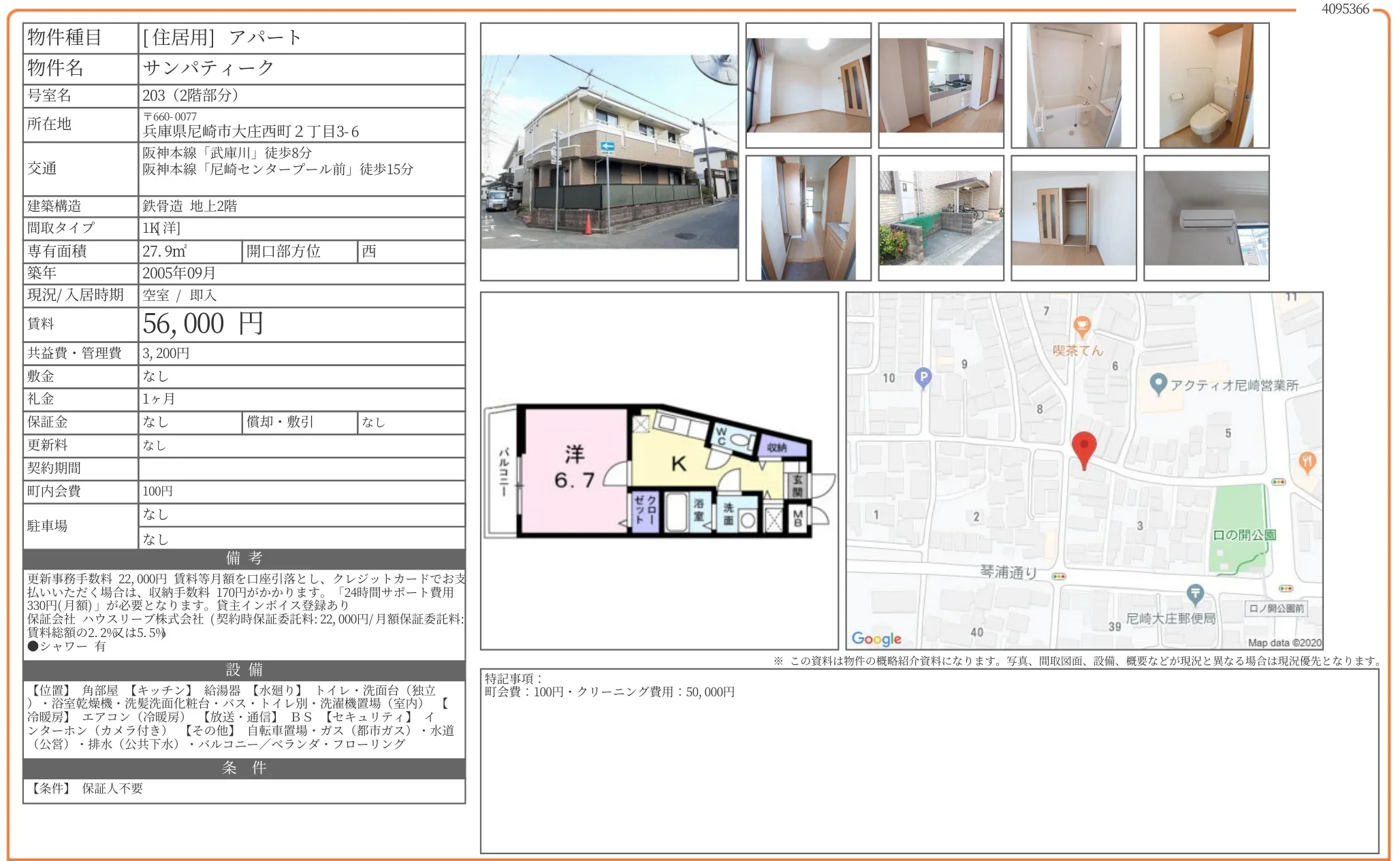Open the air conditioner photo thumbnail
Screen dimensions: 1400x861
pyautogui.click(x=1206, y=218)
